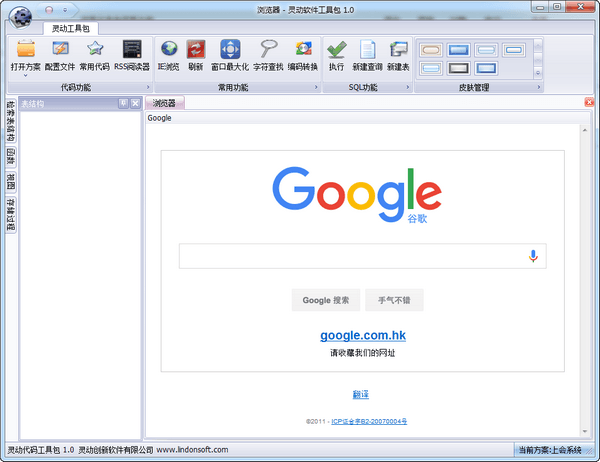Apply the third skin in first row
Screen dimensions: 600x462
tap(486, 50)
